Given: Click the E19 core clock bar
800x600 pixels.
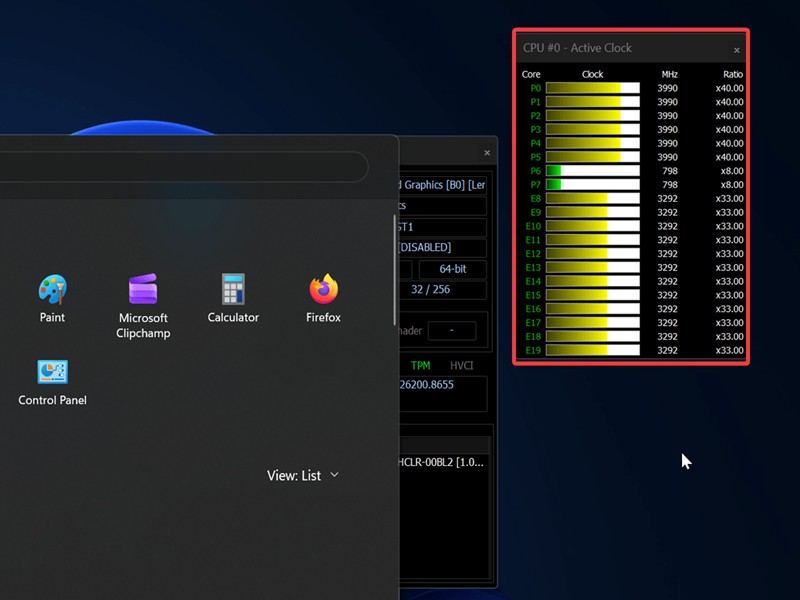Looking at the screenshot, I should pos(592,350).
